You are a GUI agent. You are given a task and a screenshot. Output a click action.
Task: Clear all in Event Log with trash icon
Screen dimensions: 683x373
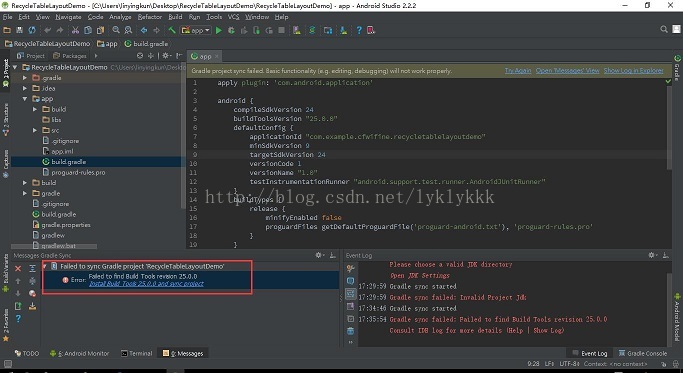coord(350,331)
